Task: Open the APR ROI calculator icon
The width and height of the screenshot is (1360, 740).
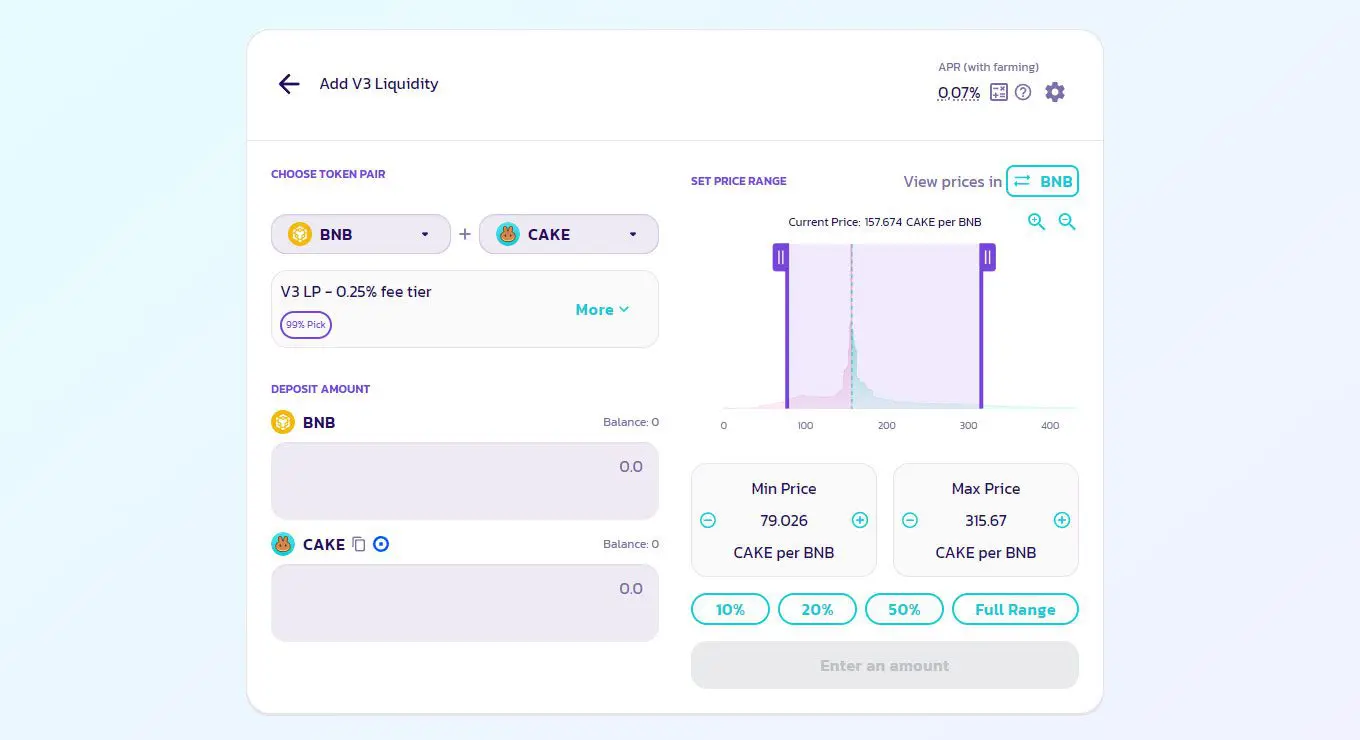Action: 998,92
